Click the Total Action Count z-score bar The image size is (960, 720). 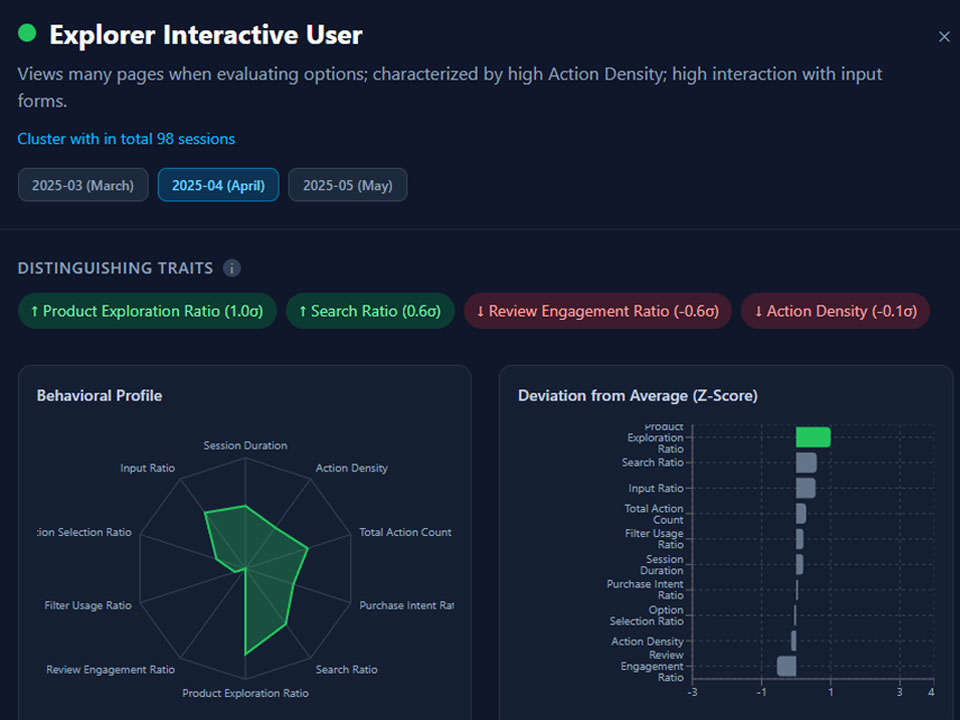click(x=801, y=514)
